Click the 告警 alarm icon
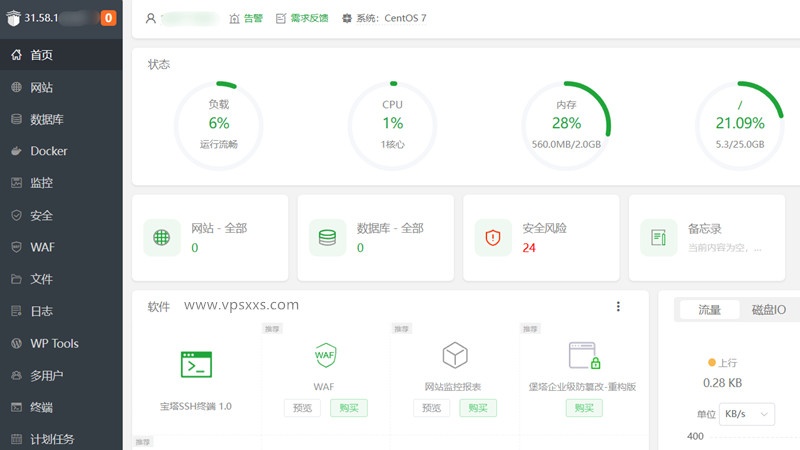Viewport: 800px width, 450px height. [234, 18]
